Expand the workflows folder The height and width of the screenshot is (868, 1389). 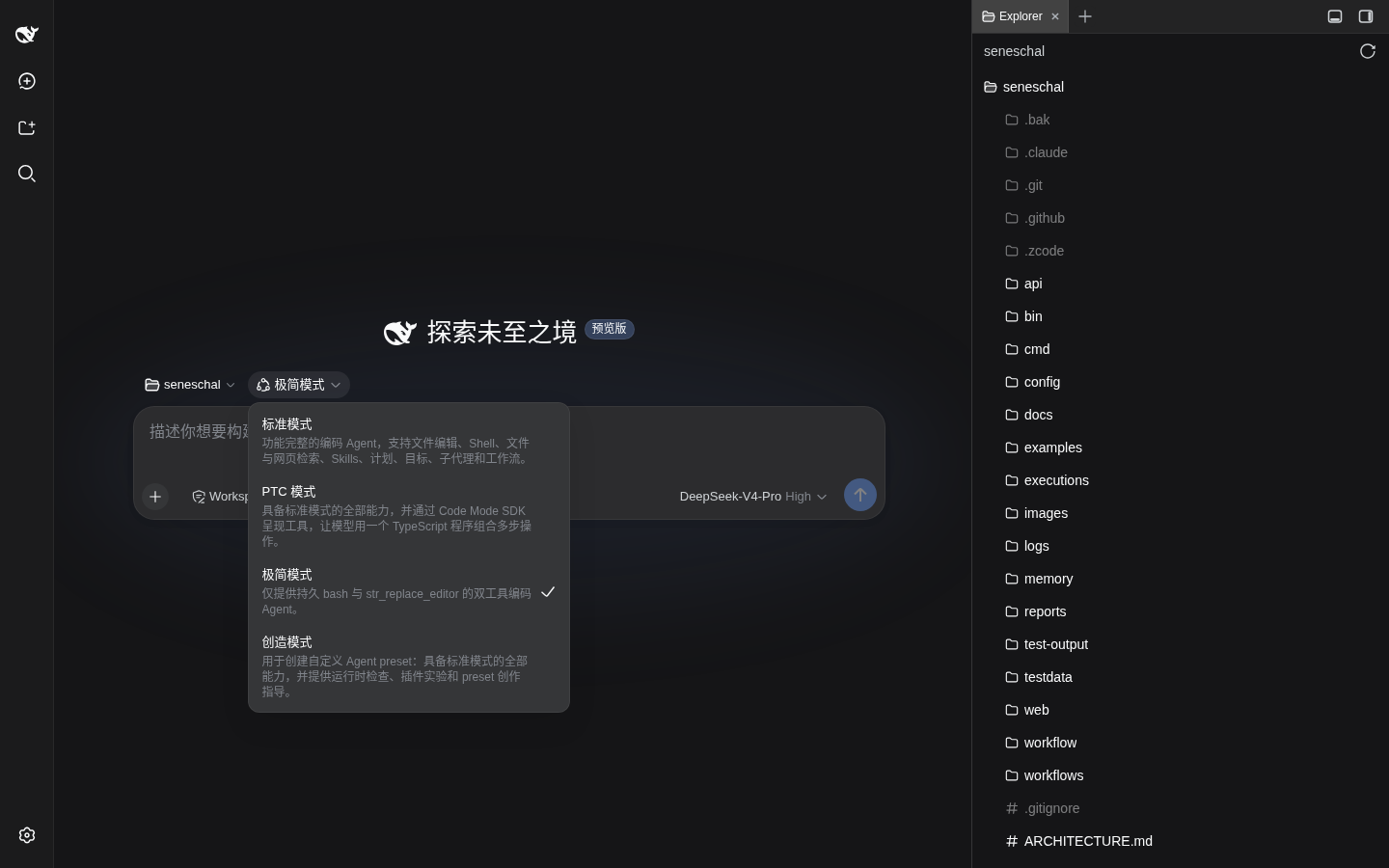coord(1181,775)
